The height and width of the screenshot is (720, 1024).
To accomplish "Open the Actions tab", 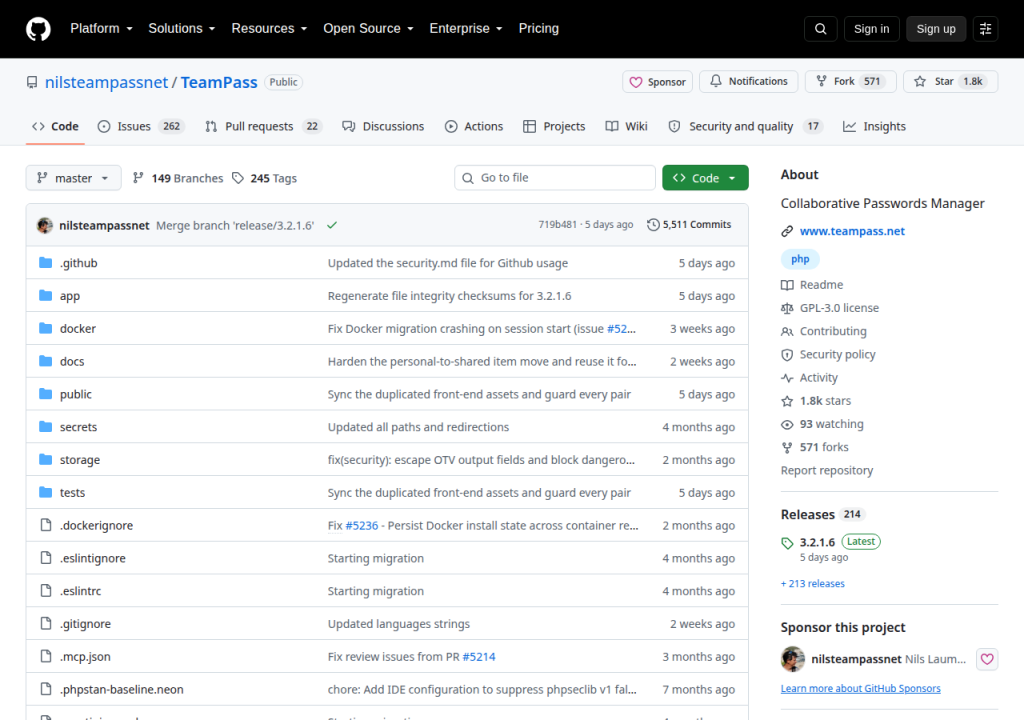I will click(474, 127).
